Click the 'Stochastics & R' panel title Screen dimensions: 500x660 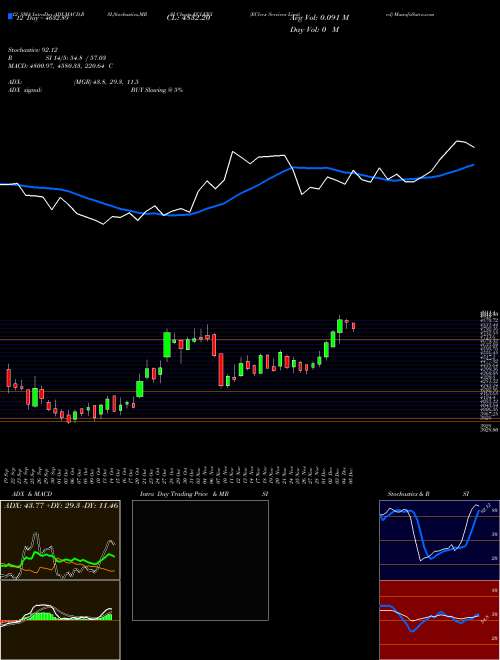tap(408, 494)
